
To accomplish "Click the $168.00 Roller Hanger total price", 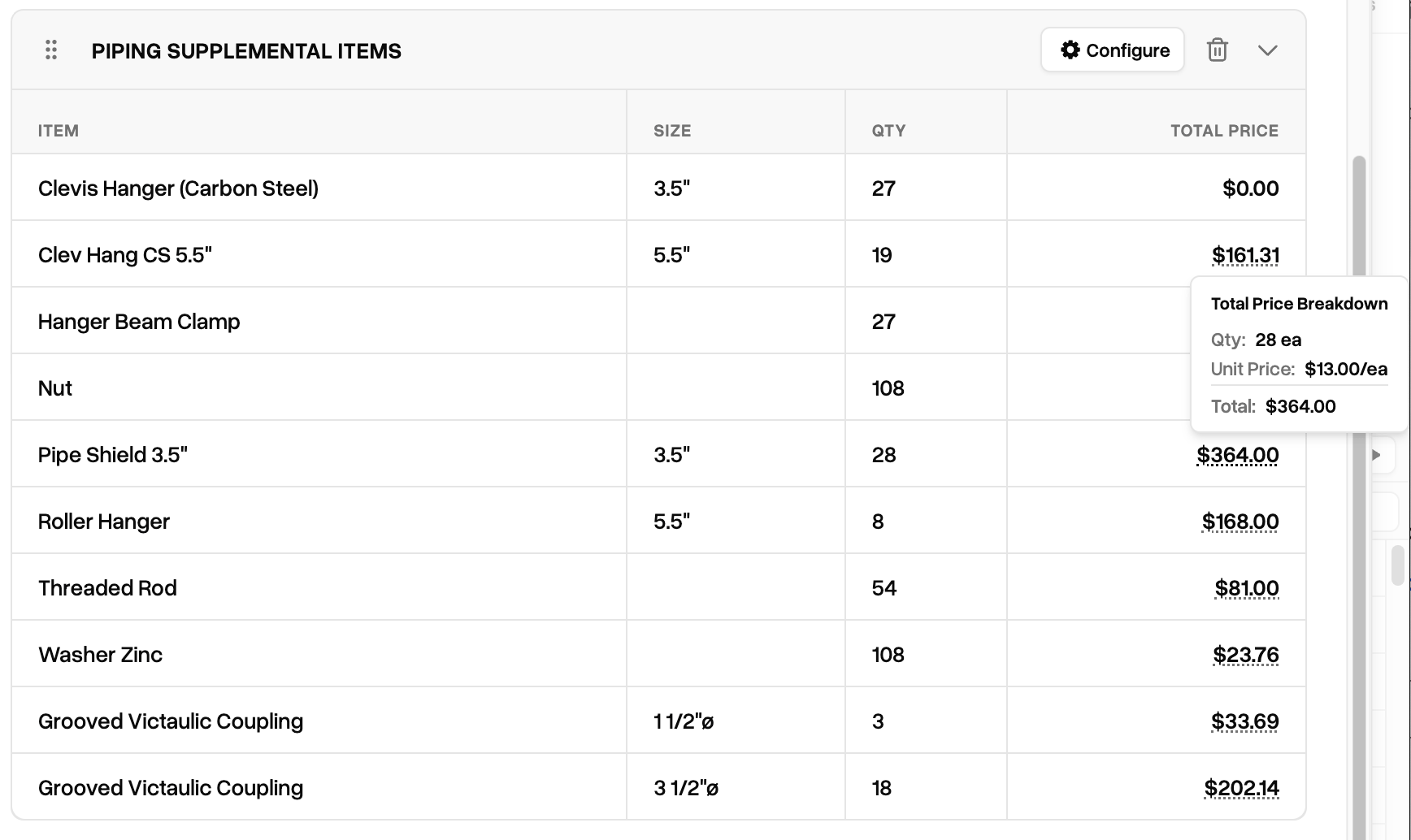I will pyautogui.click(x=1240, y=522).
